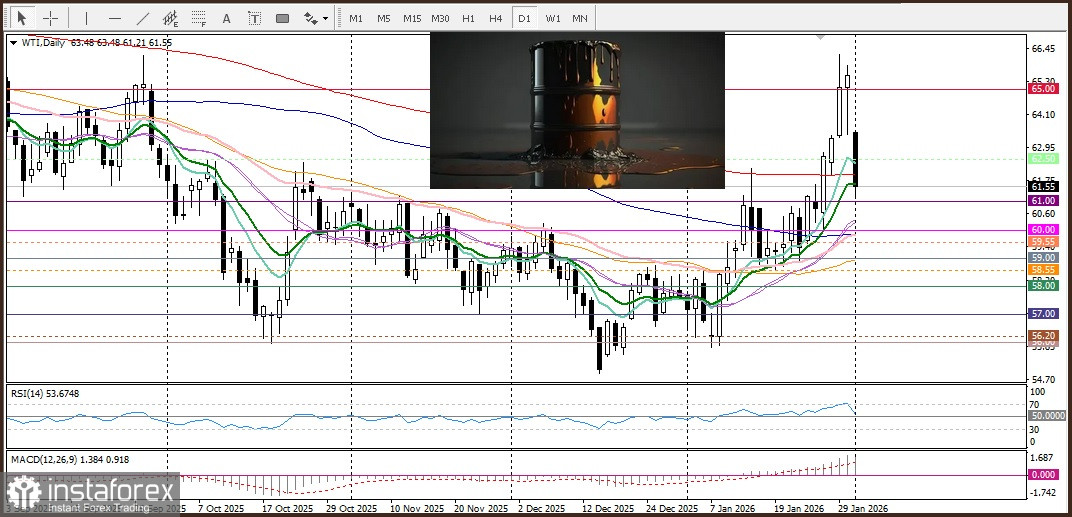Select the text label tool

[x=255, y=18]
